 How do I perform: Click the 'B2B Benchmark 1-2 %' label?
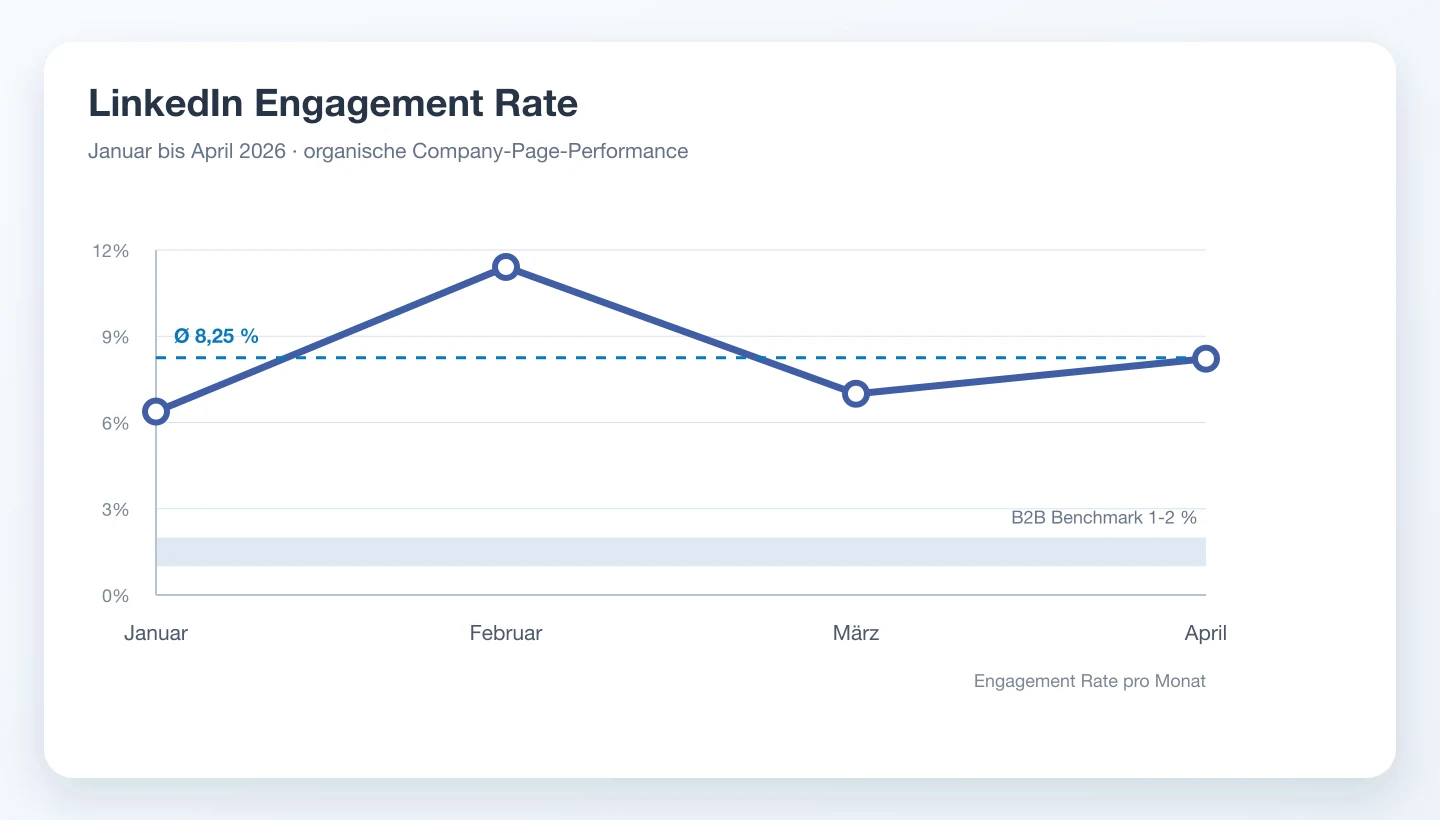tap(1104, 518)
